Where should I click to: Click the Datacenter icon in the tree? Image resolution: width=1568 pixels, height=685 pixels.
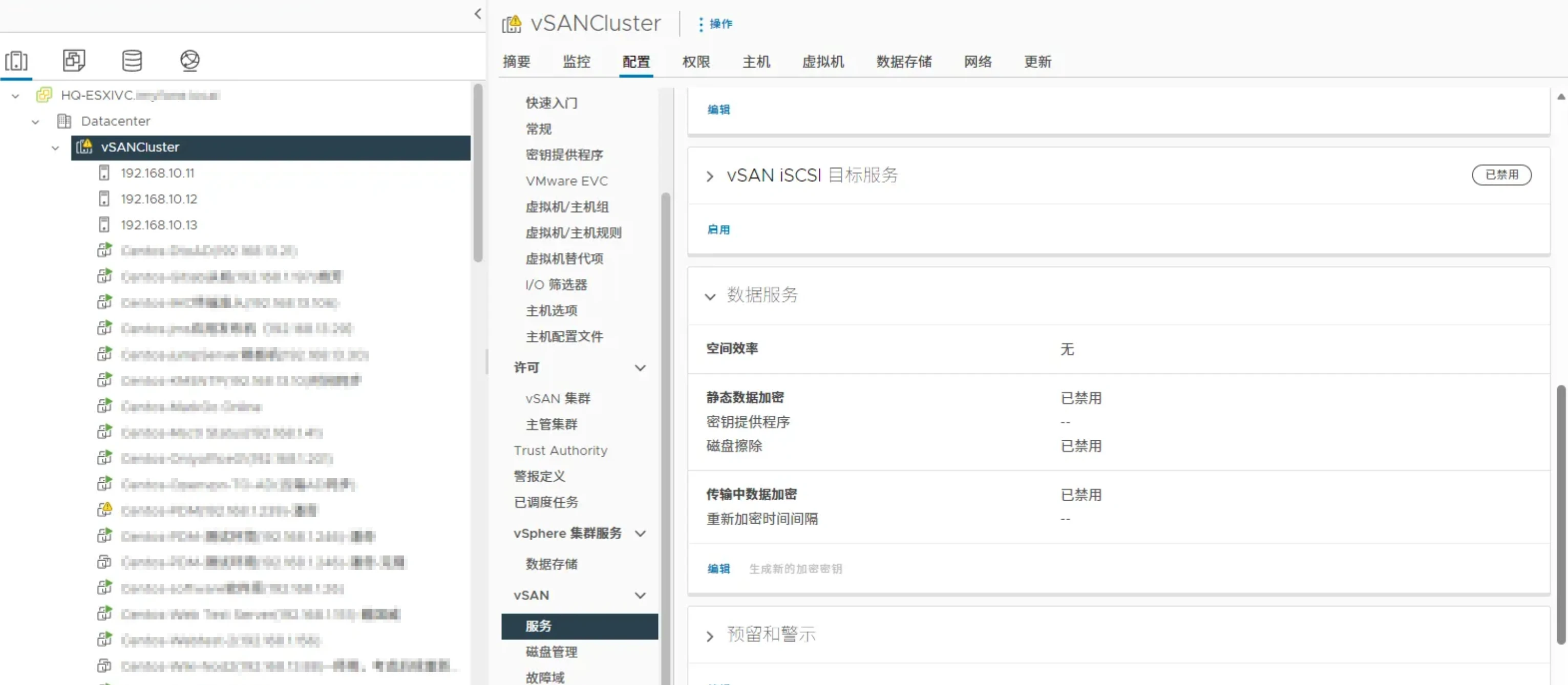point(64,121)
